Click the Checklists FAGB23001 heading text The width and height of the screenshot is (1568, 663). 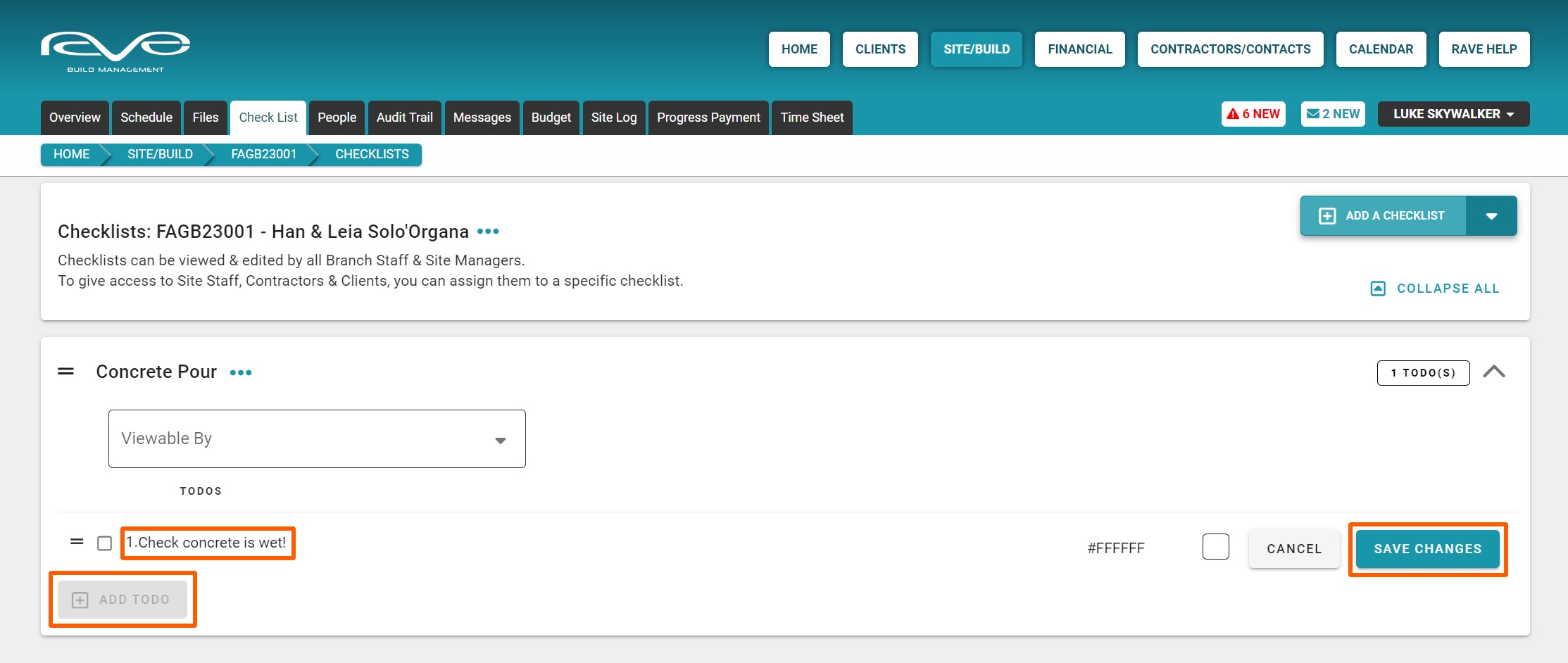[263, 232]
